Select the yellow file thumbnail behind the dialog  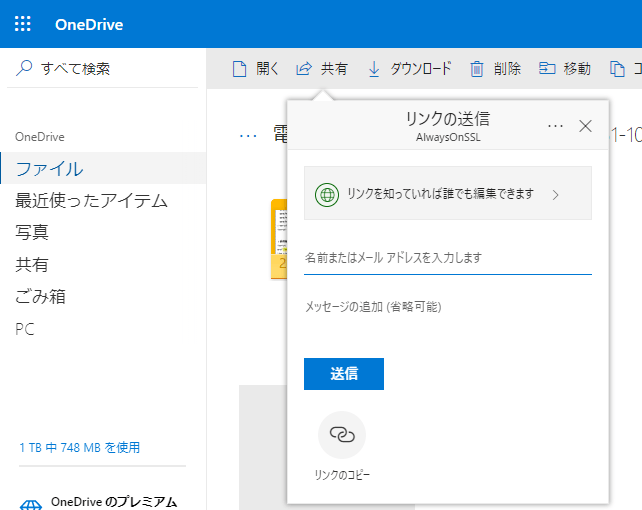pos(279,239)
